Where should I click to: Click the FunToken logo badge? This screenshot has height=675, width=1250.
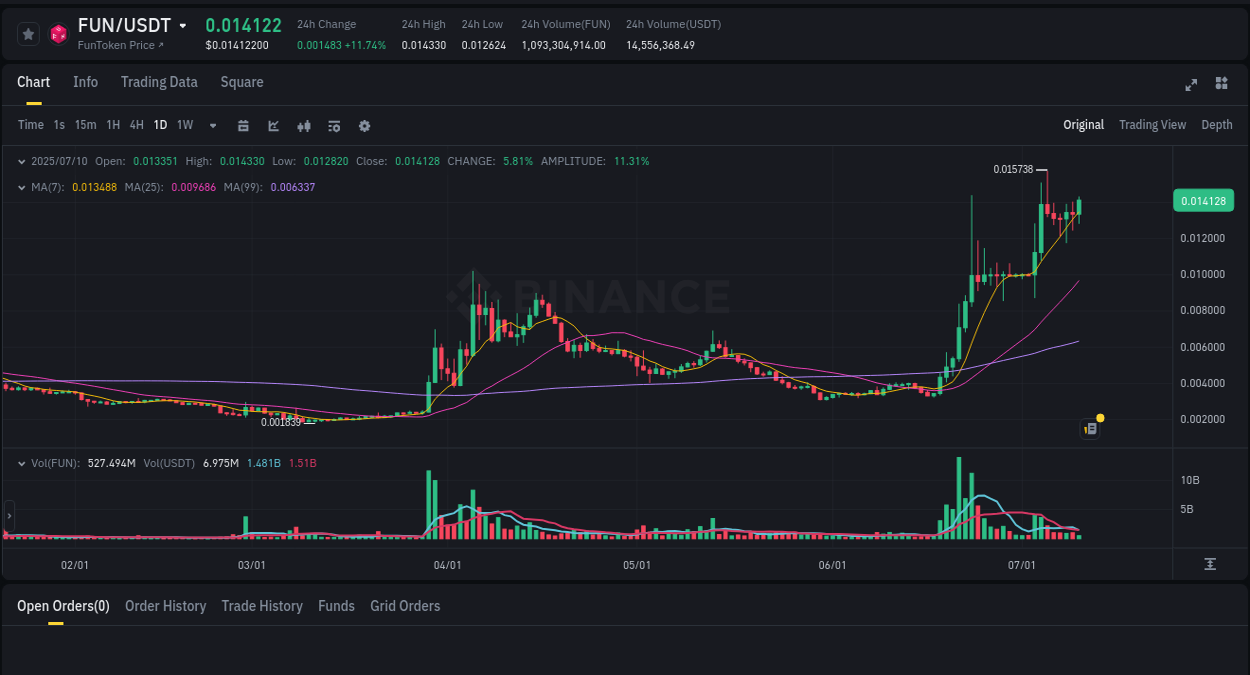point(58,33)
